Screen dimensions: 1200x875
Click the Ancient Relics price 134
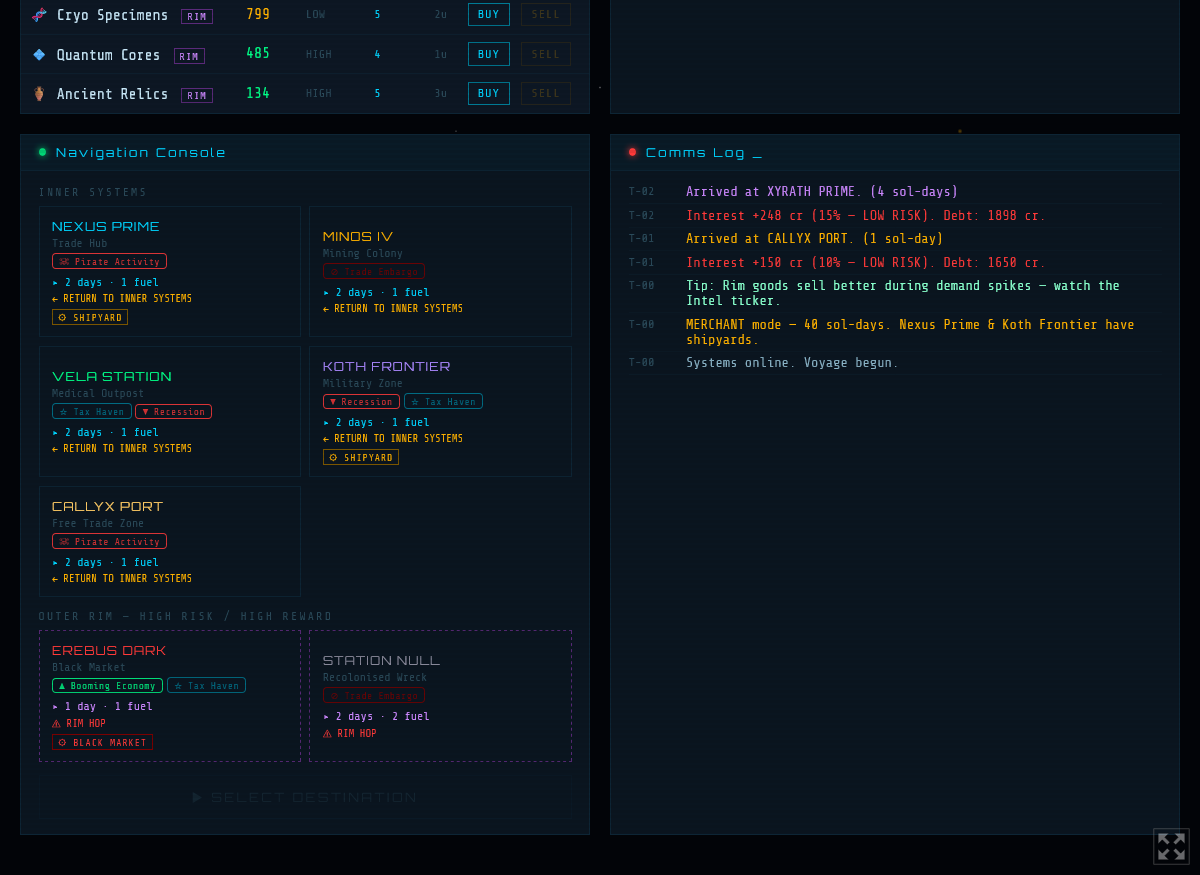tap(258, 93)
